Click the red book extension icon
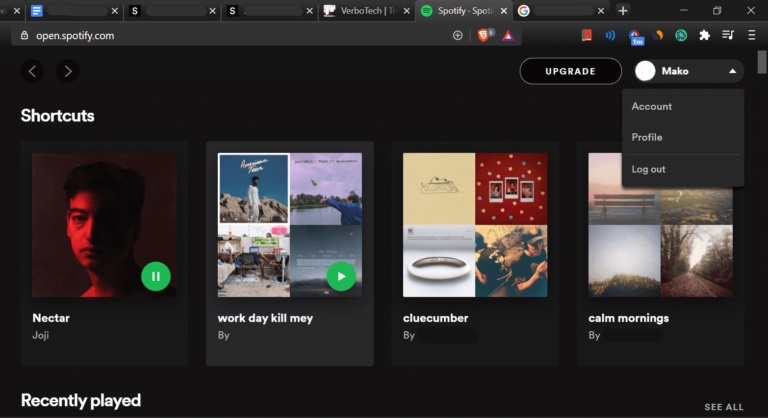This screenshot has height=418, width=768. coord(586,35)
